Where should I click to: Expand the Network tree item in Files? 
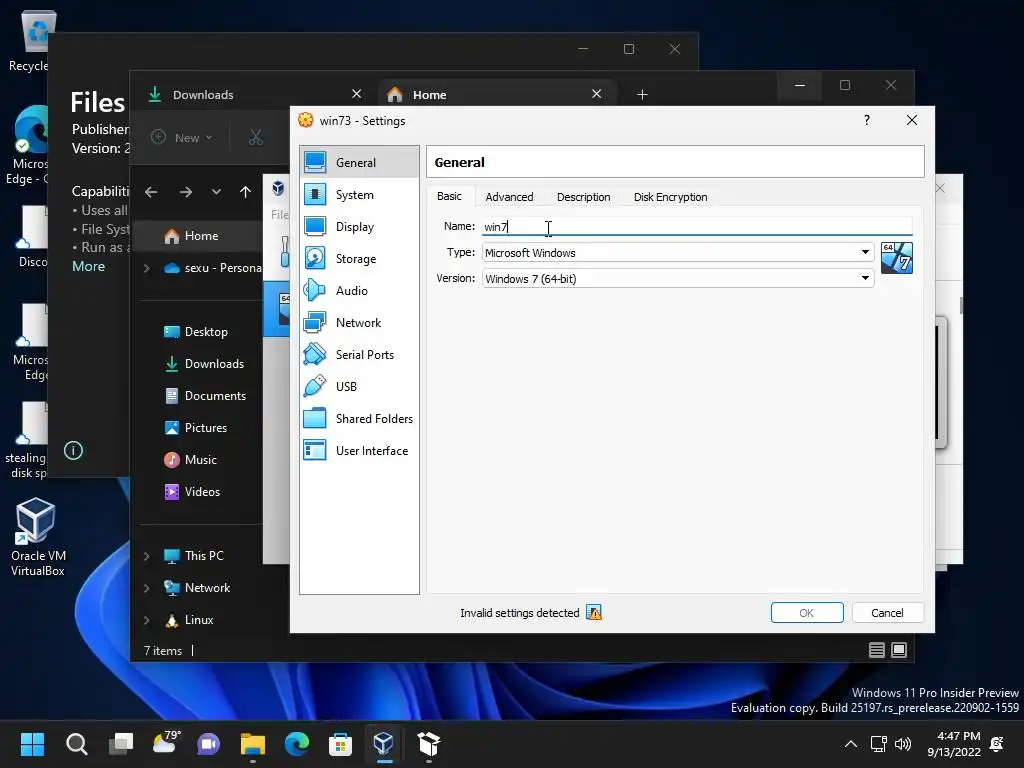pos(147,588)
